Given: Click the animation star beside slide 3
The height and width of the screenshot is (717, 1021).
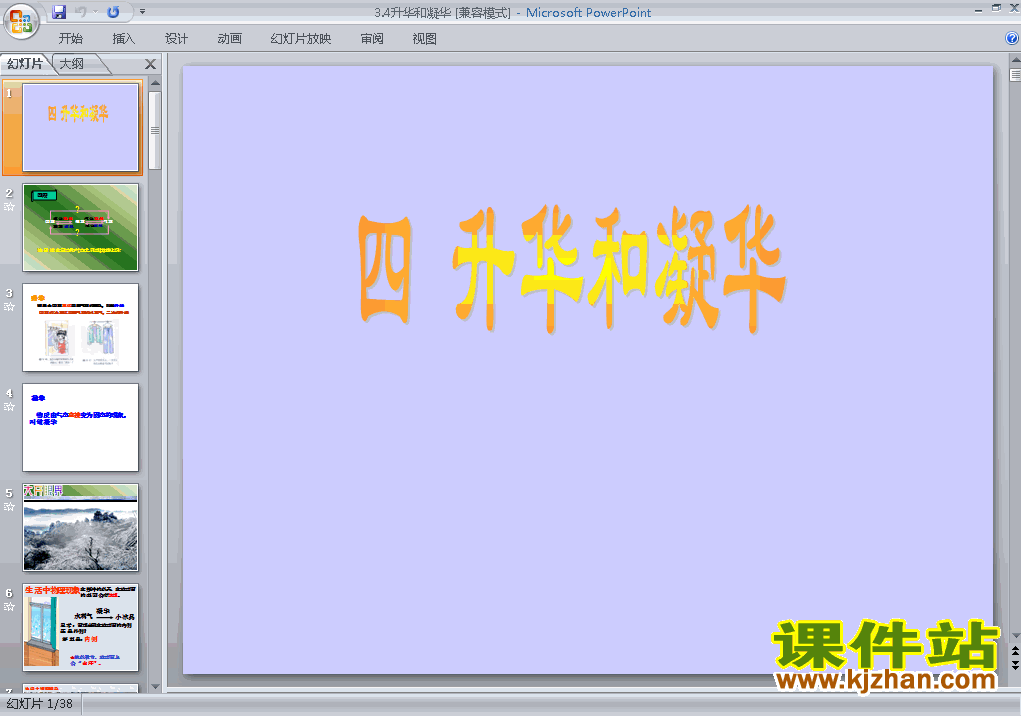Looking at the screenshot, I should (x=9, y=307).
